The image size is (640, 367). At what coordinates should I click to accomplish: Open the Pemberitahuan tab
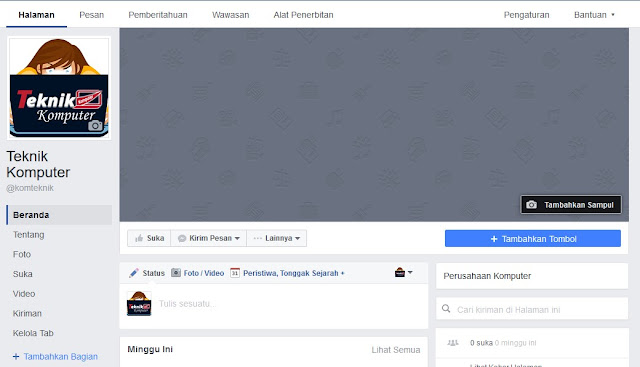tap(158, 15)
